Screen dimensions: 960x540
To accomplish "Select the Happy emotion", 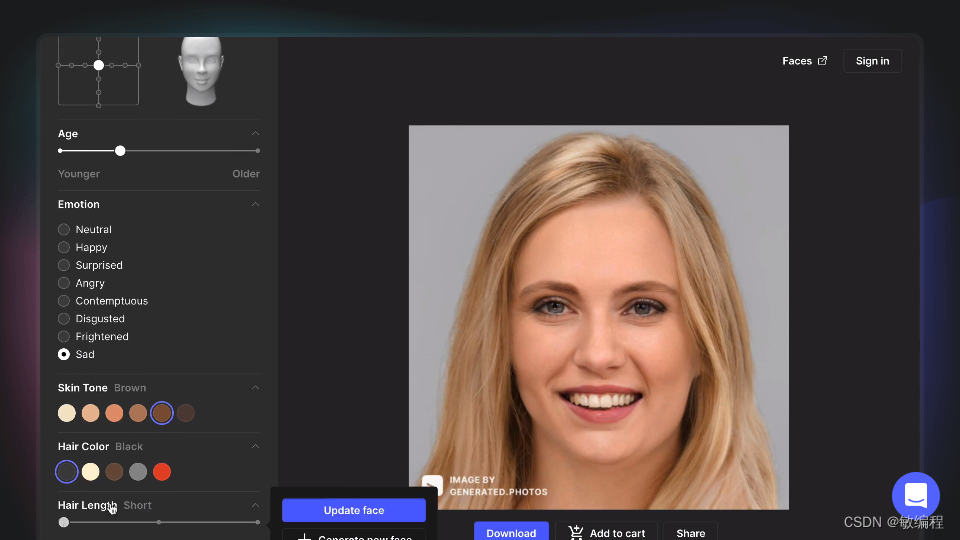I will pyautogui.click(x=83, y=247).
